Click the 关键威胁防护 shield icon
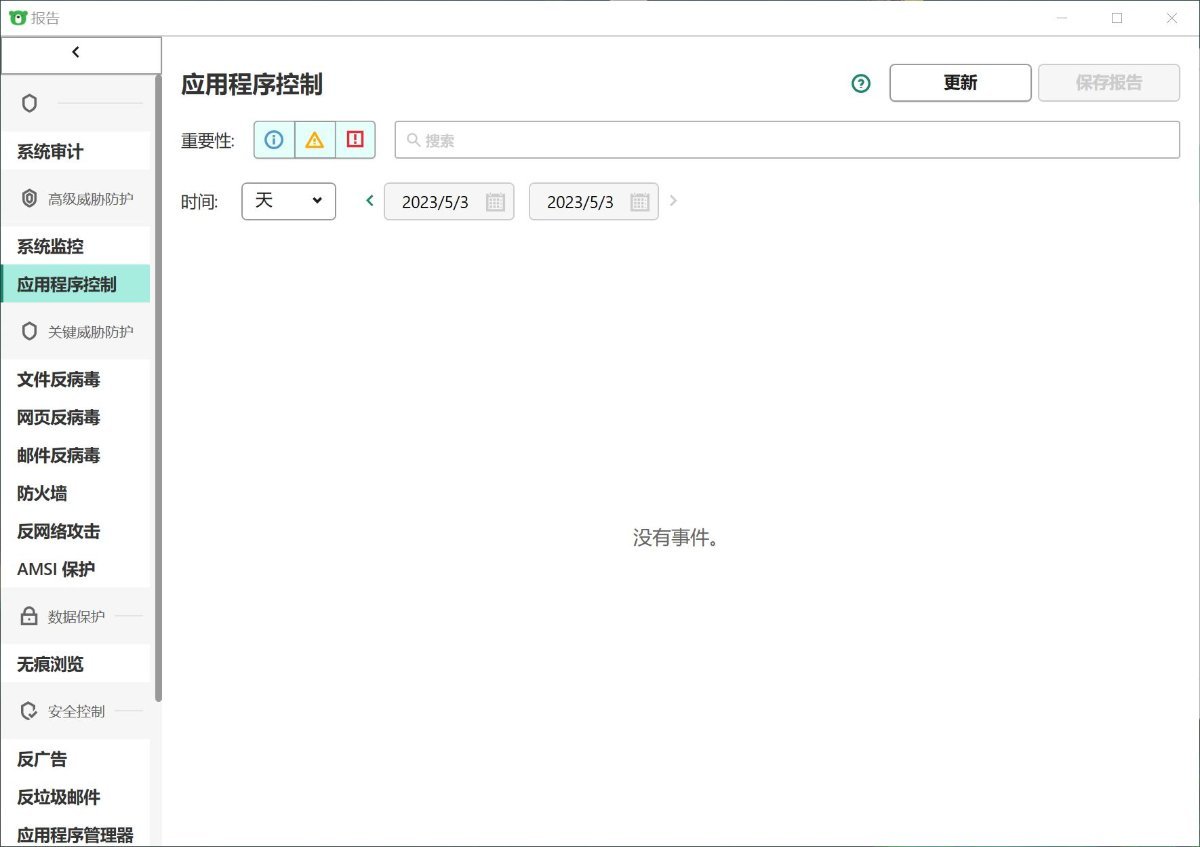1200x847 pixels. pyautogui.click(x=29, y=331)
